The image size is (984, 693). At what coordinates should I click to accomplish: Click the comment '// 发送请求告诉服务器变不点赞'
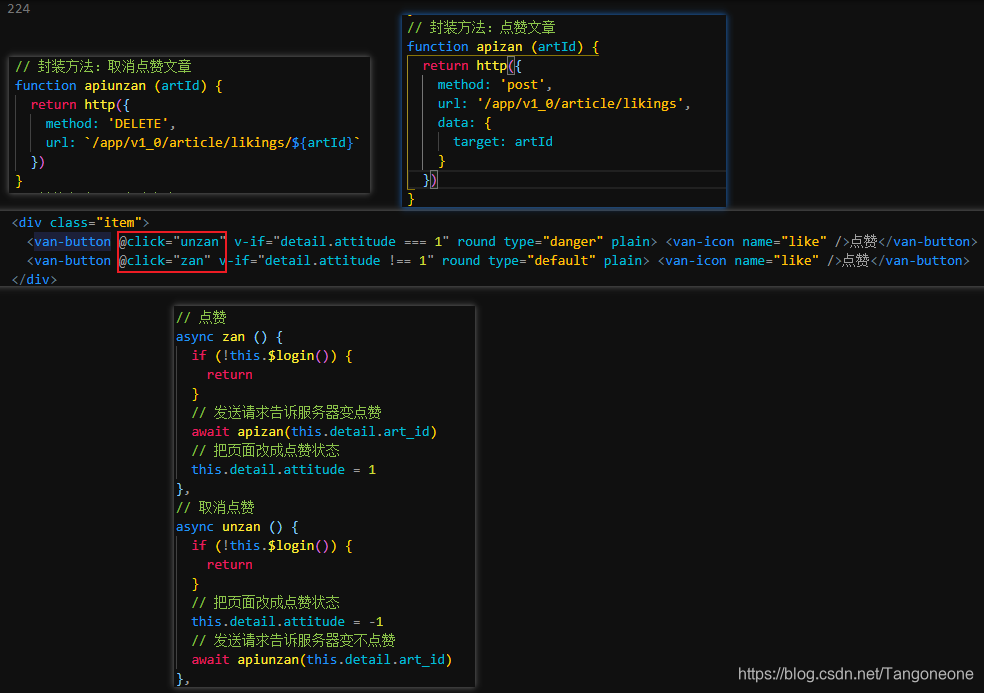tap(294, 640)
